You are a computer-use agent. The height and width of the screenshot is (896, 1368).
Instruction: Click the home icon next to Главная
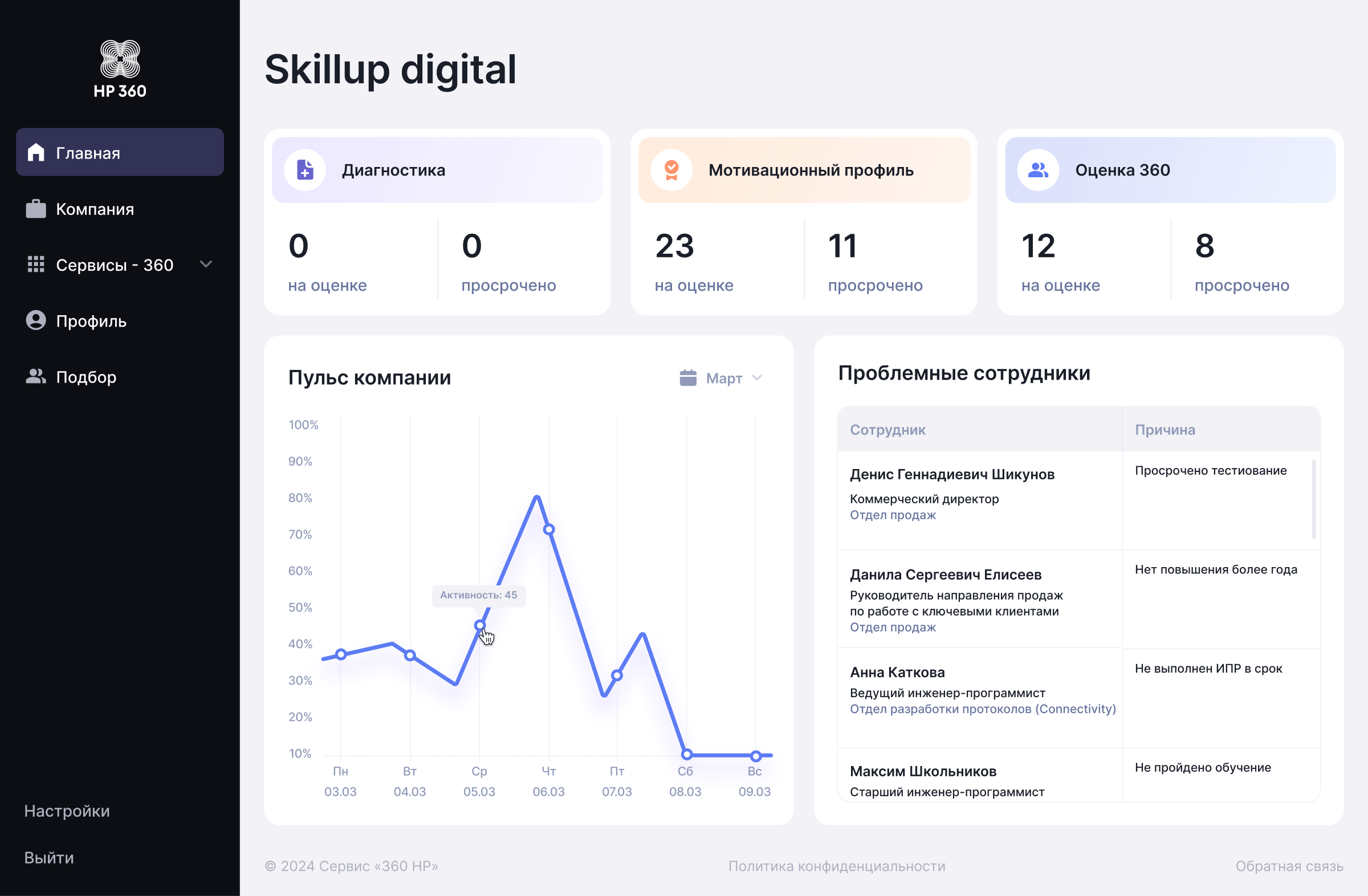36,152
